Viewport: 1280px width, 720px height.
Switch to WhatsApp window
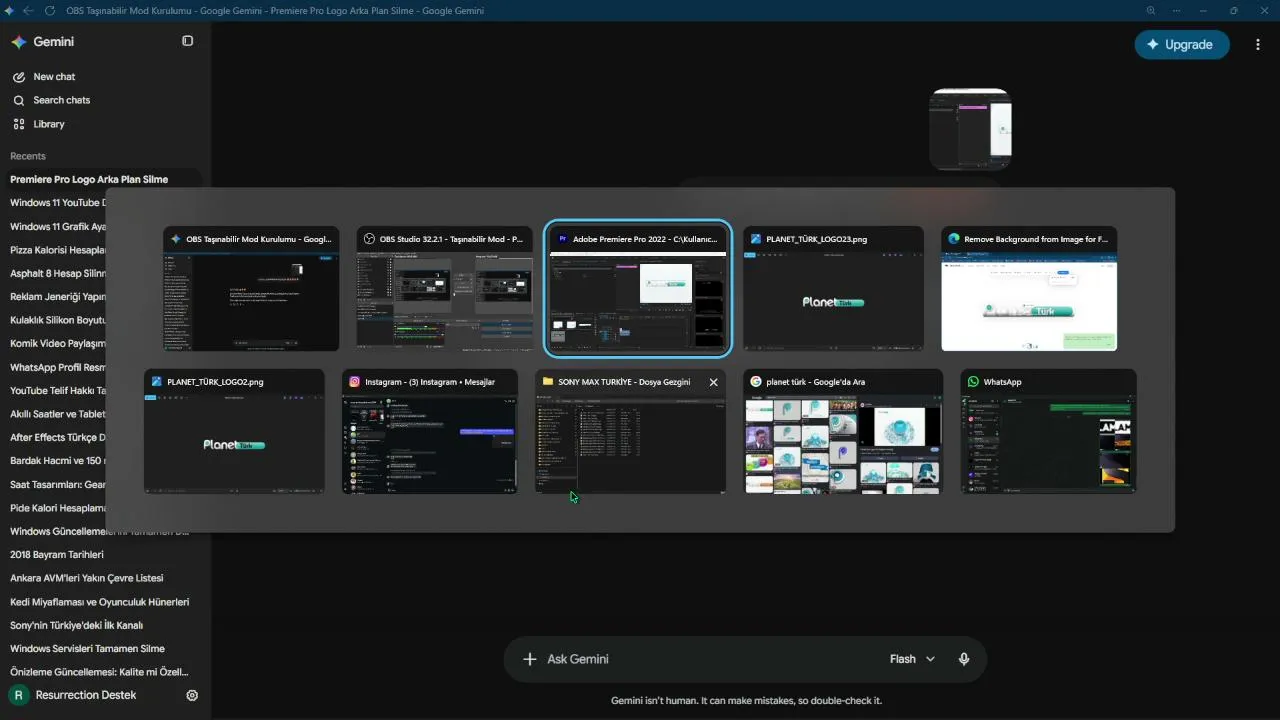pos(1049,431)
